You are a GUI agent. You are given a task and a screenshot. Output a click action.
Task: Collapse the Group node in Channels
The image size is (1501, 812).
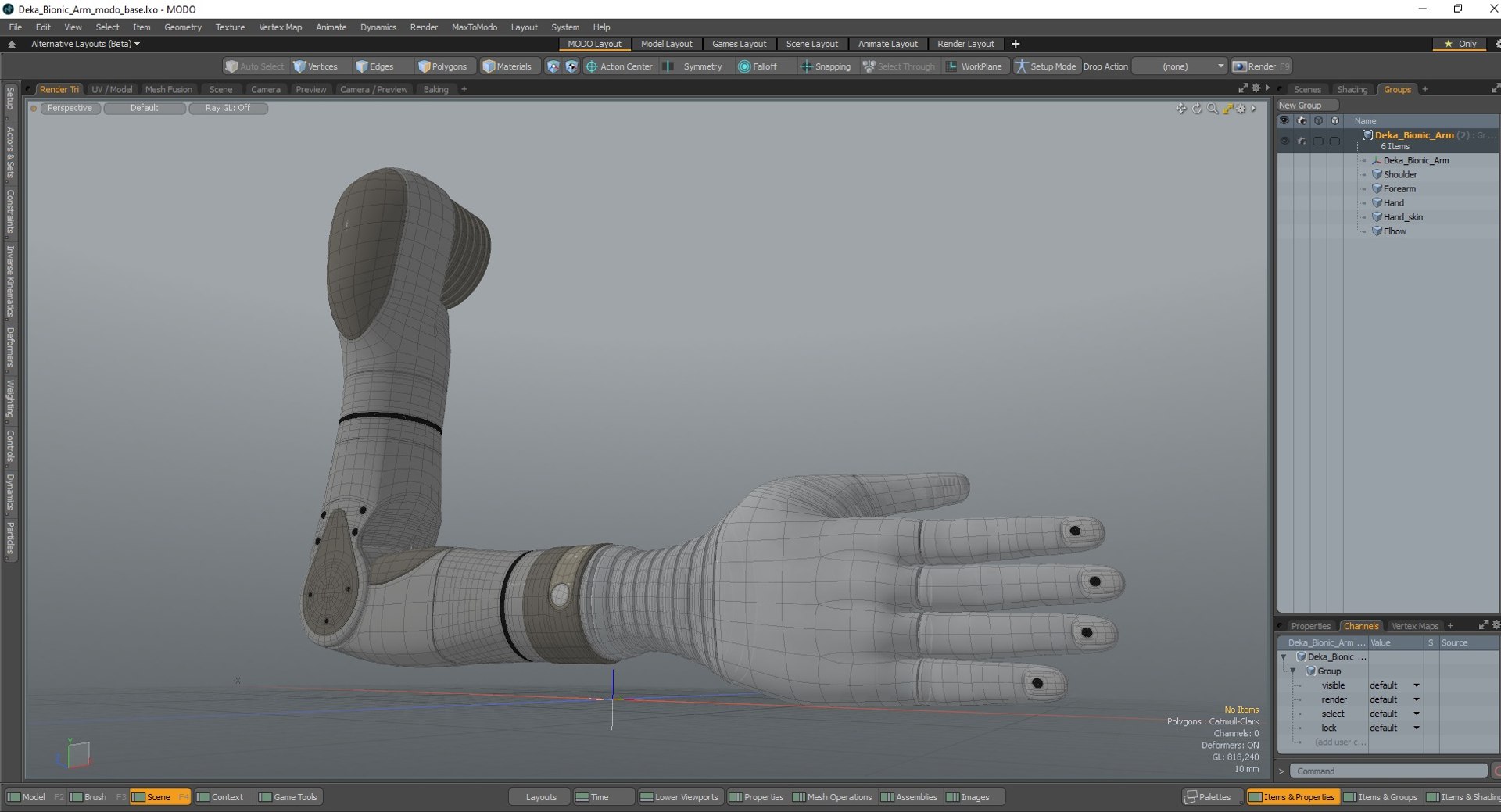pos(1293,671)
